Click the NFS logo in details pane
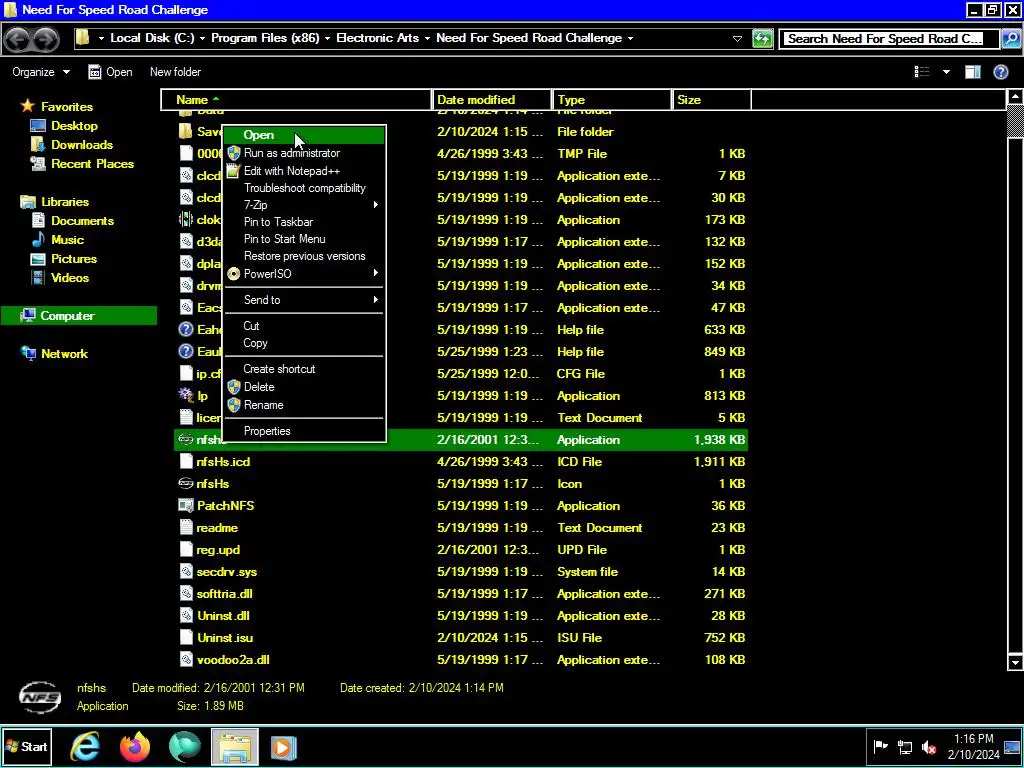Image resolution: width=1024 pixels, height=768 pixels. pyautogui.click(x=40, y=697)
